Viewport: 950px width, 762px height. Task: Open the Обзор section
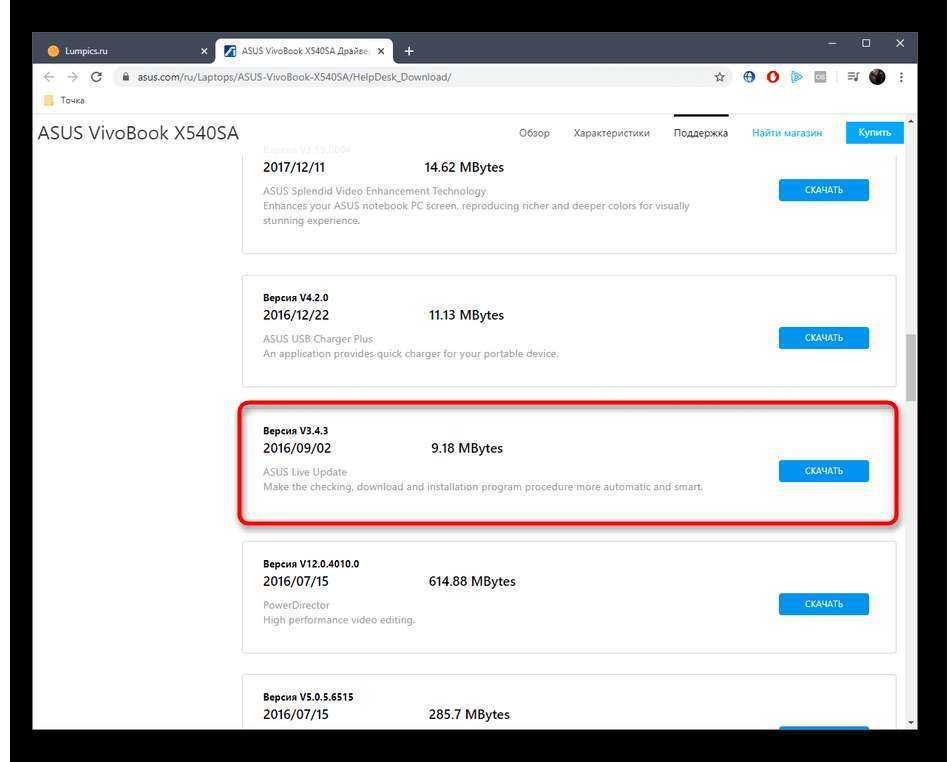tap(534, 133)
